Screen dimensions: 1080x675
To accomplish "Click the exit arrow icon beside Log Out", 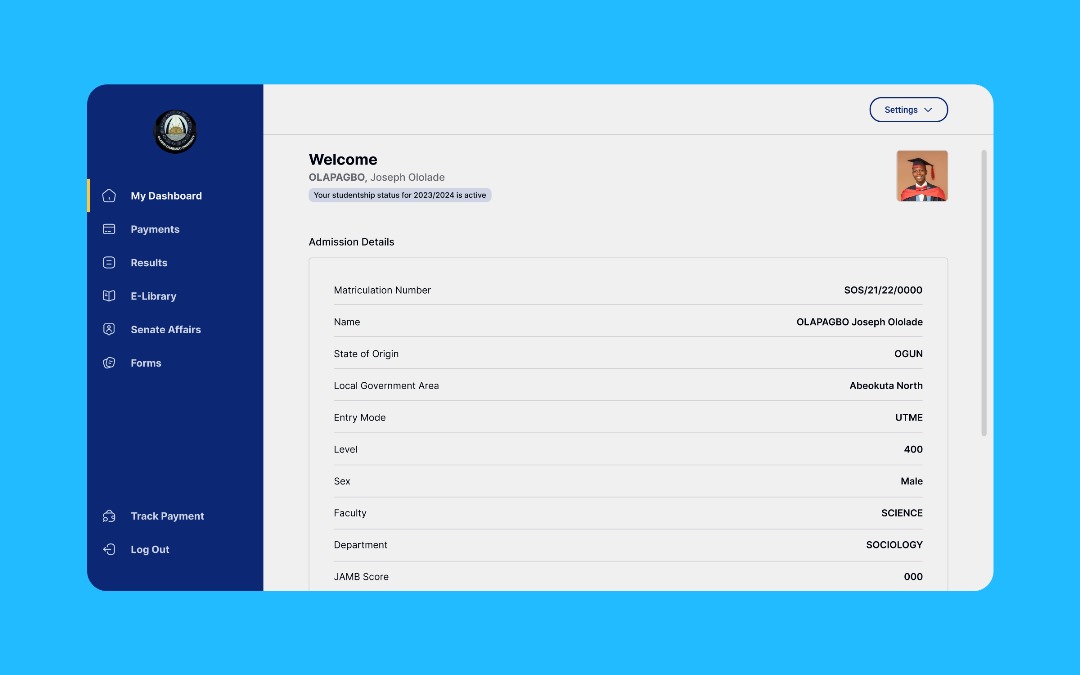I will pyautogui.click(x=109, y=549).
